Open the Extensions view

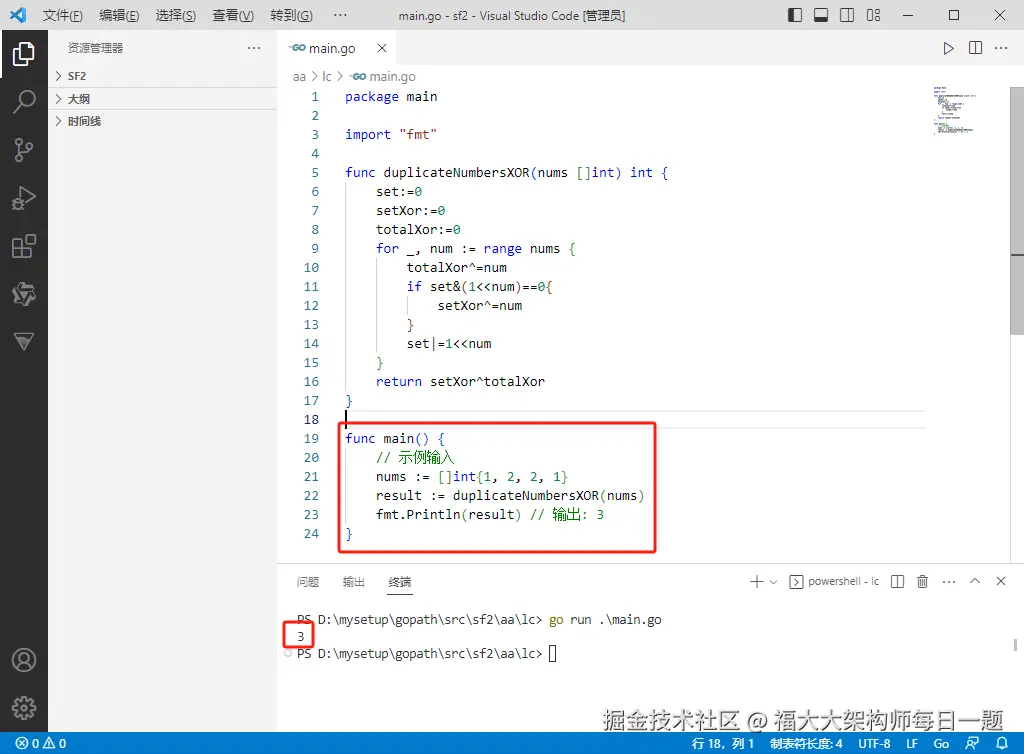24,247
